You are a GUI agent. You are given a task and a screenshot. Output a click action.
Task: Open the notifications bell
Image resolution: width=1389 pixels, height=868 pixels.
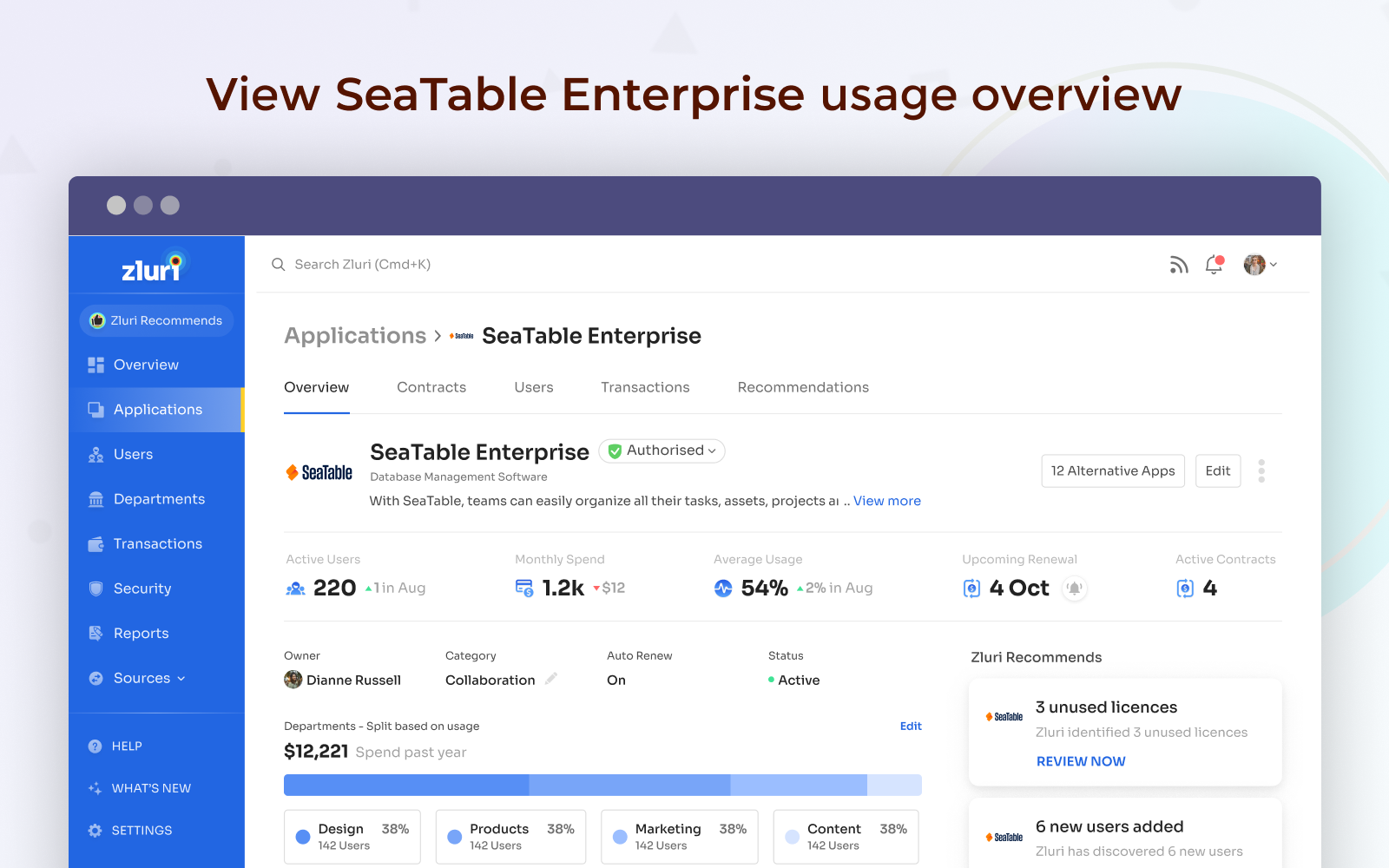[1214, 265]
